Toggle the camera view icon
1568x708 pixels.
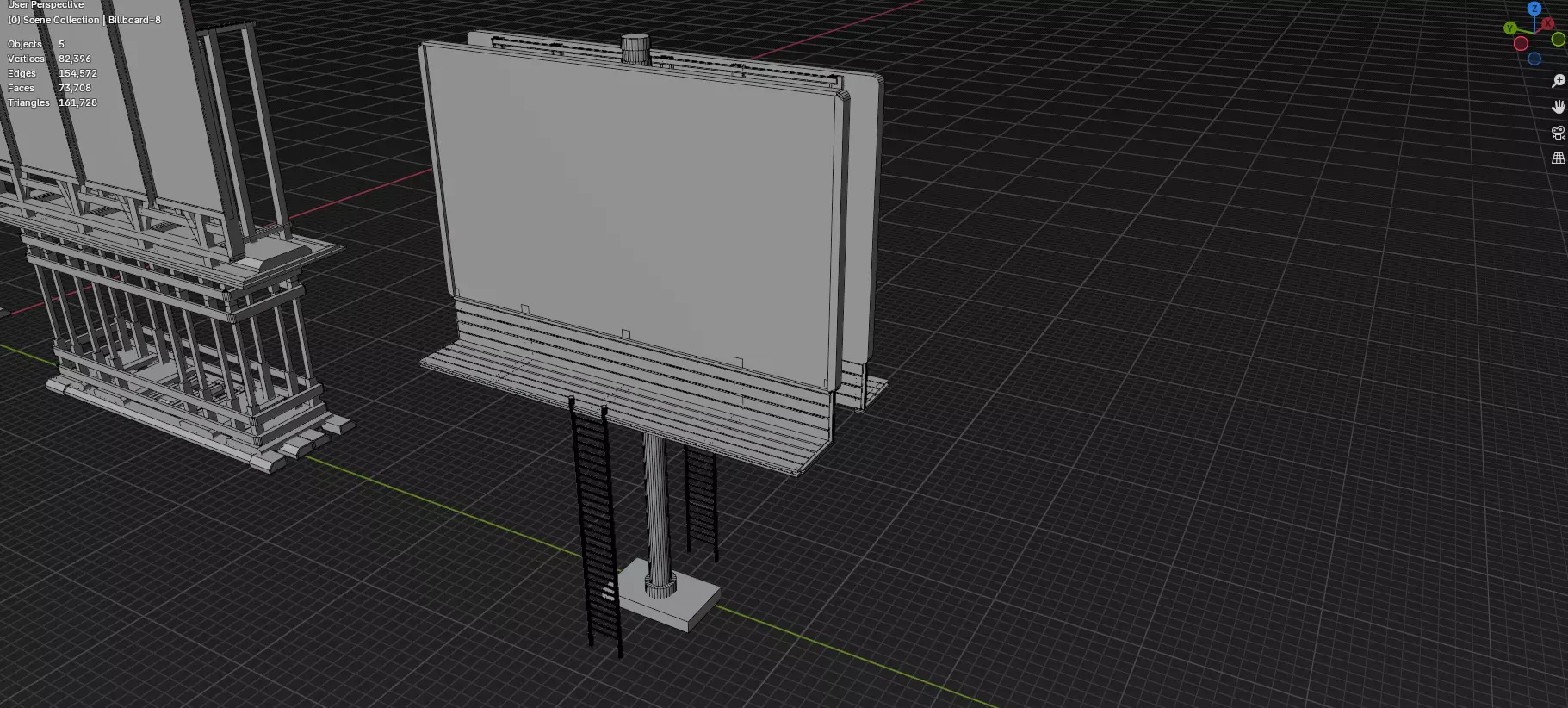[1558, 133]
